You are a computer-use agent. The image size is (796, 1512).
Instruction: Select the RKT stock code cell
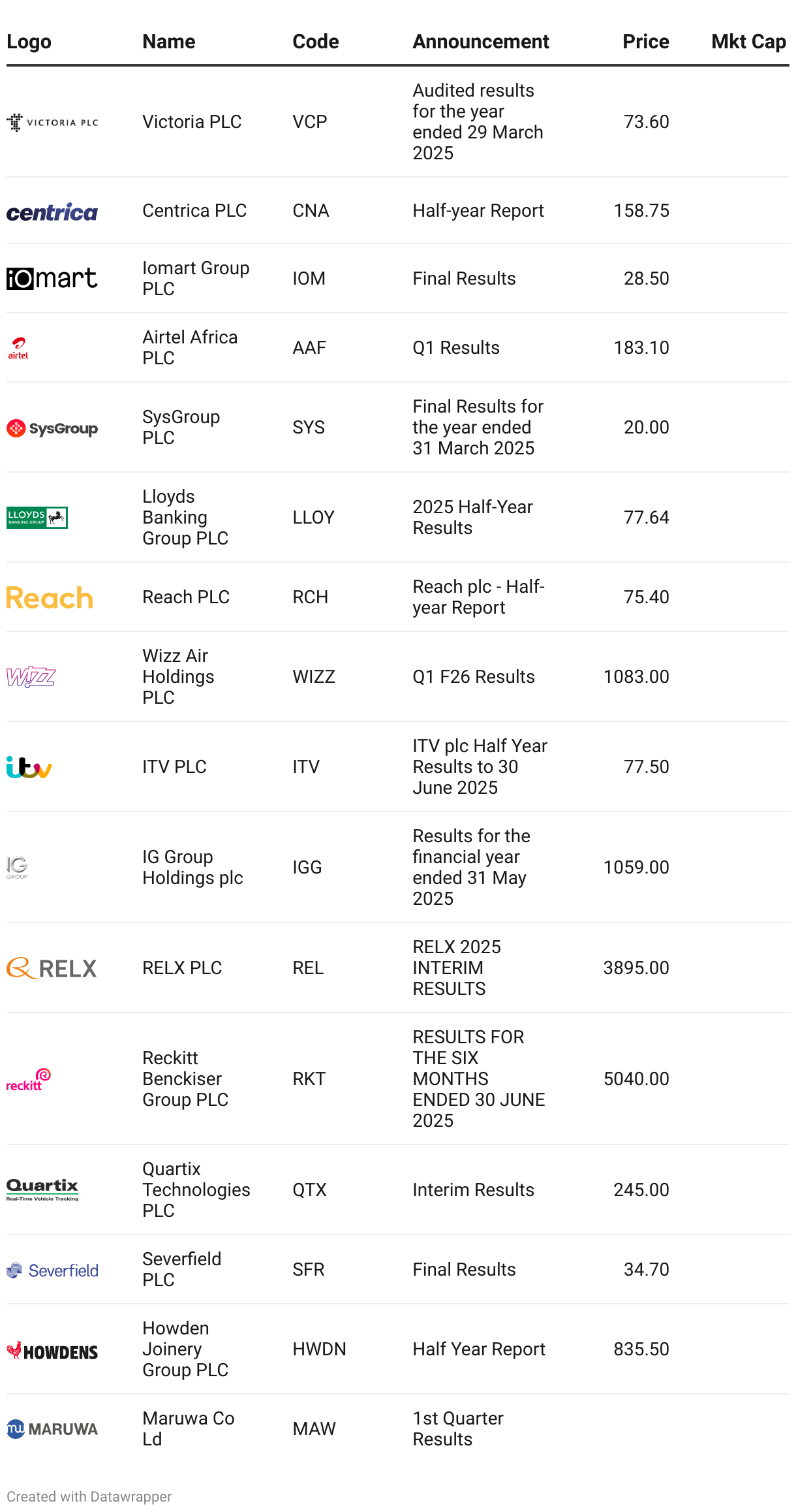click(309, 1079)
